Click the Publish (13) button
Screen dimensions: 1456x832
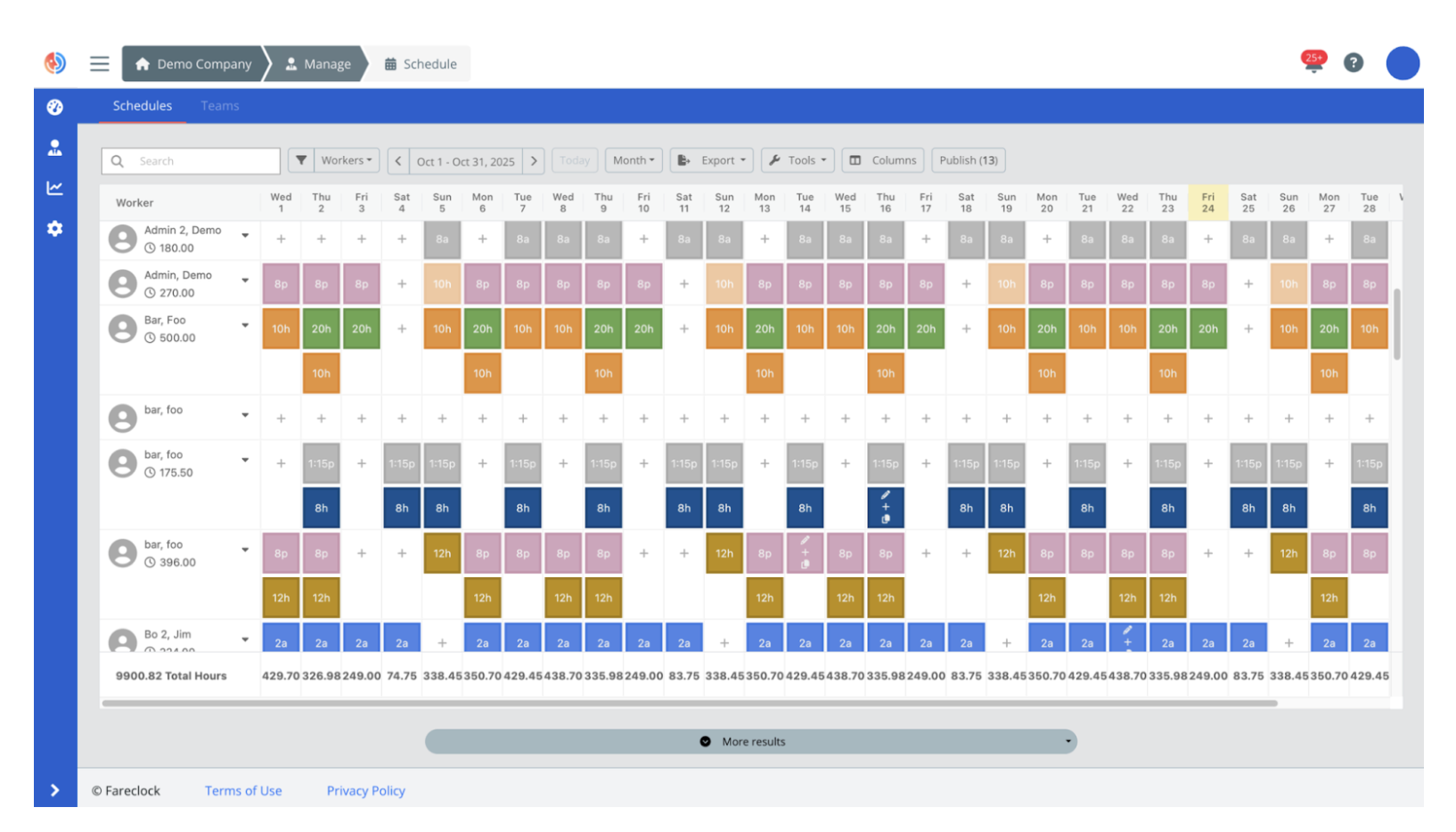pyautogui.click(x=969, y=160)
